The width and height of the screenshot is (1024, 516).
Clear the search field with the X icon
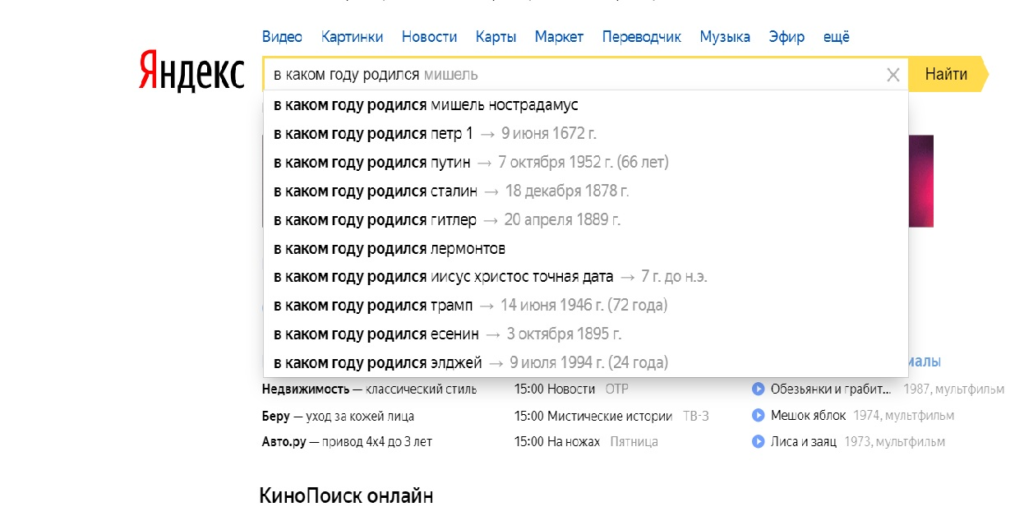[893, 75]
